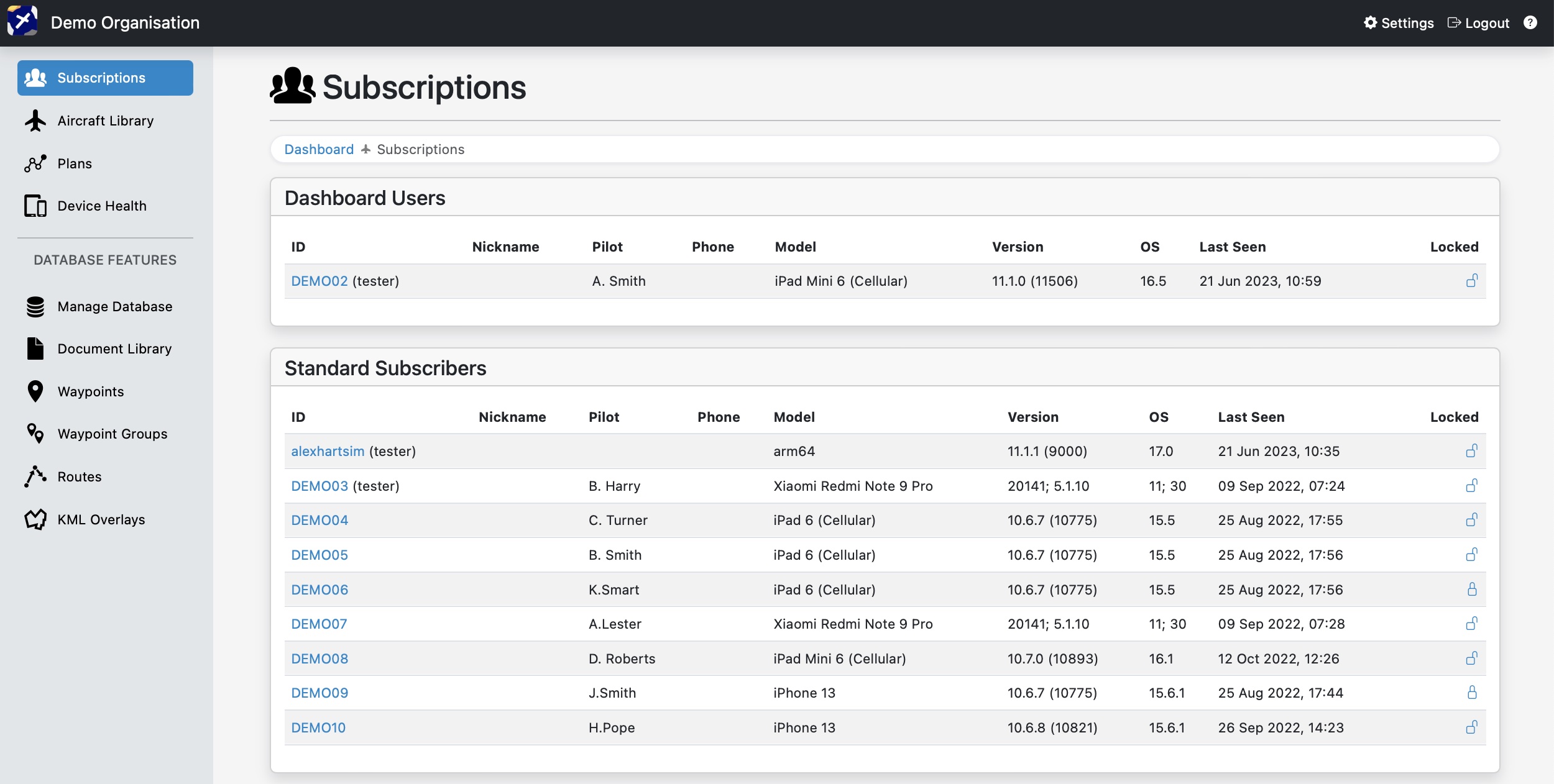1554x784 pixels.
Task: Click version '11.1.1 (9000)'
Action: (x=1047, y=451)
